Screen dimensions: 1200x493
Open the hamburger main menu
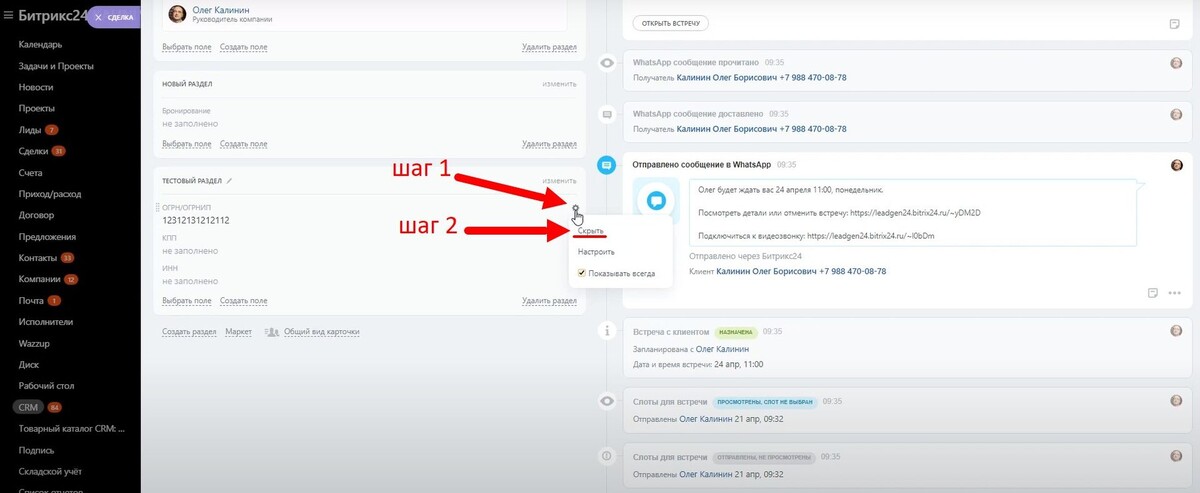click(x=8, y=15)
